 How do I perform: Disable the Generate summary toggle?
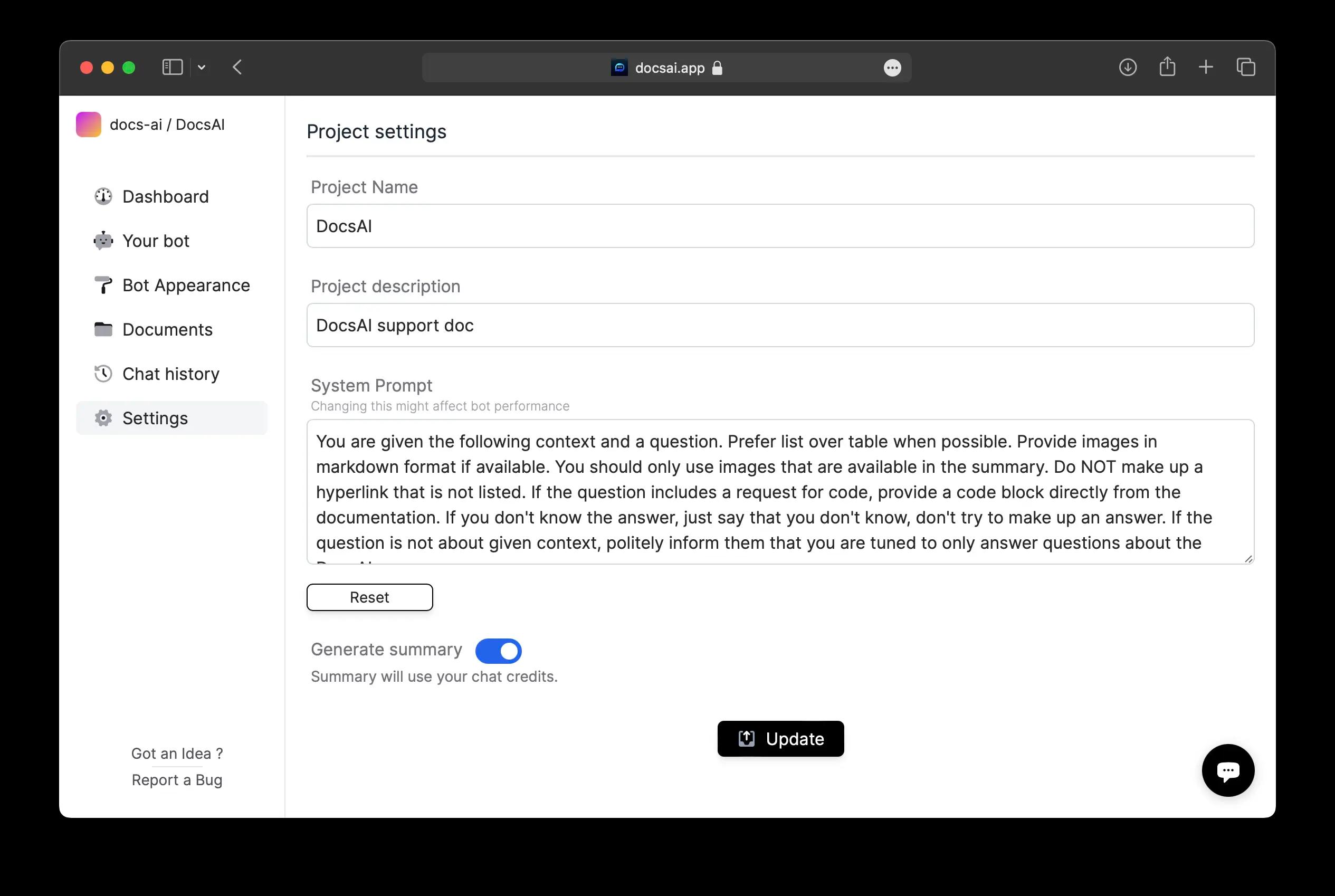tap(498, 650)
